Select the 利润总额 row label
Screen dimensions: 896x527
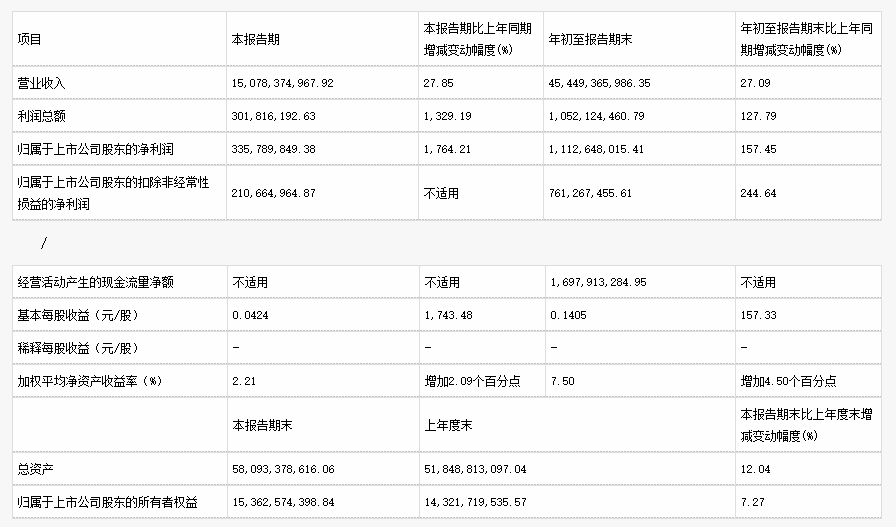coord(41,116)
